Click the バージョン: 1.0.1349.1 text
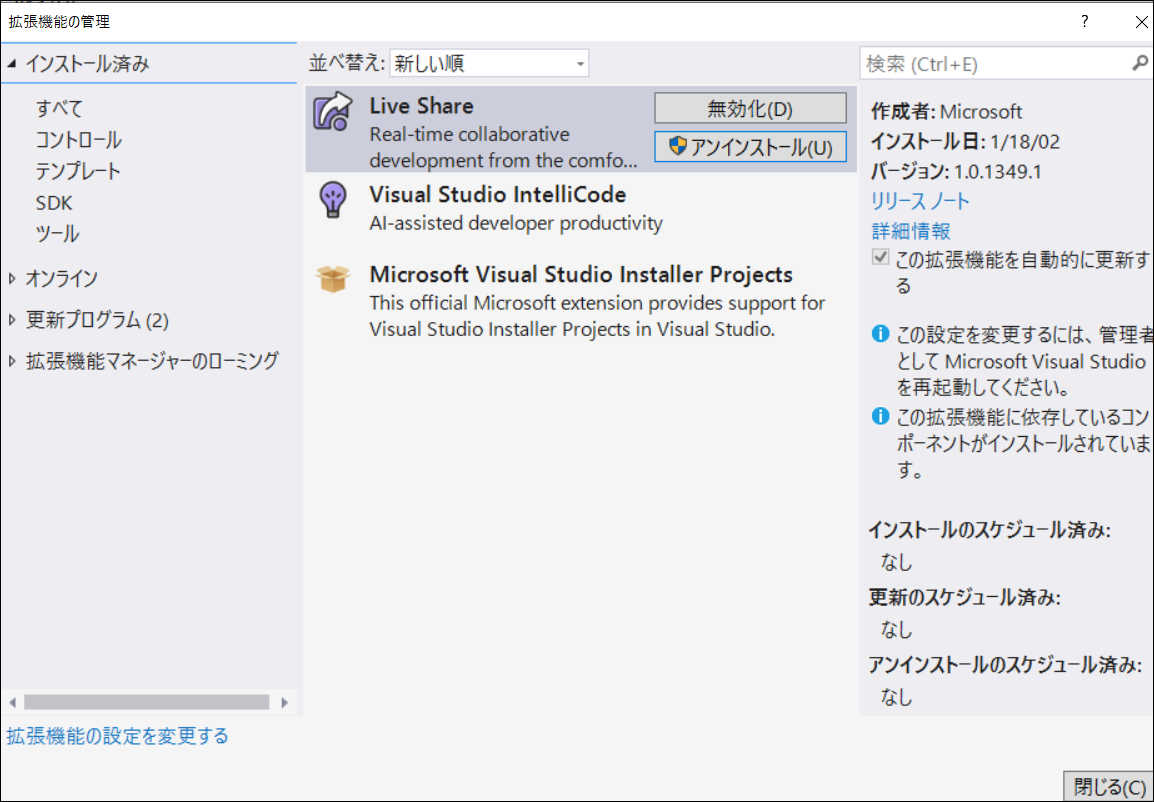 [x=956, y=171]
